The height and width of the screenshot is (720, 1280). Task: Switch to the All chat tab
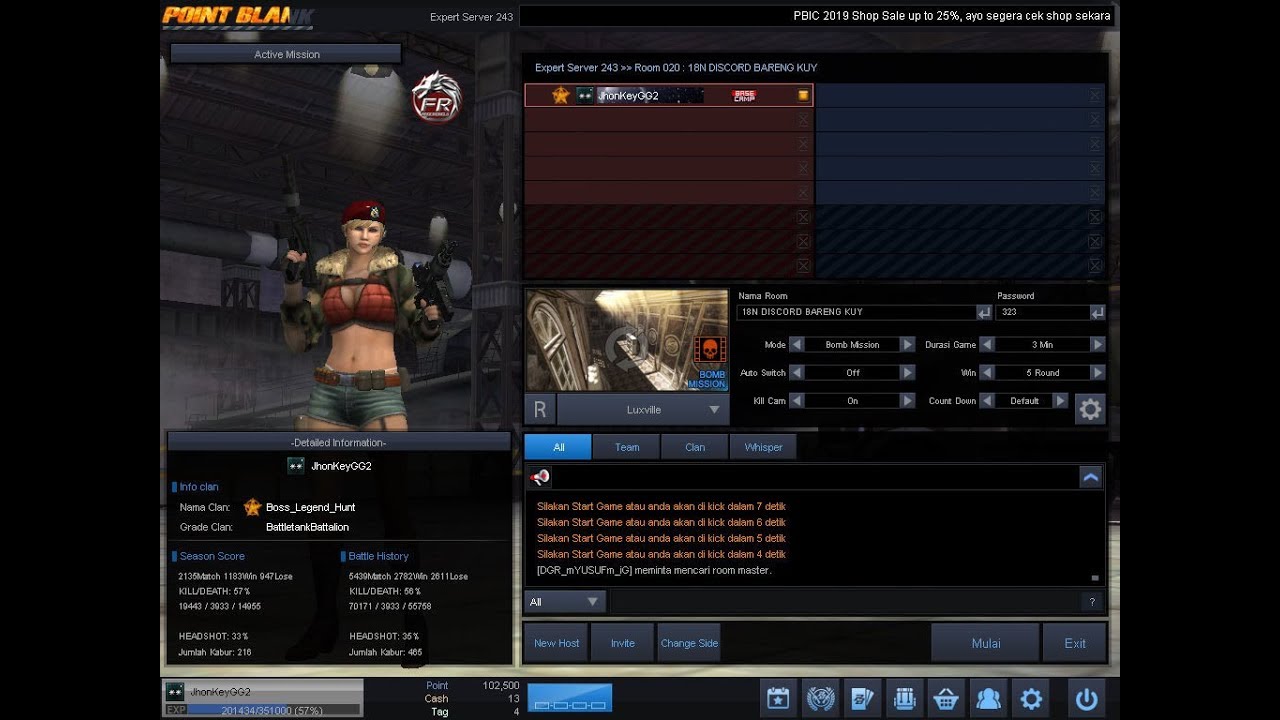[558, 447]
